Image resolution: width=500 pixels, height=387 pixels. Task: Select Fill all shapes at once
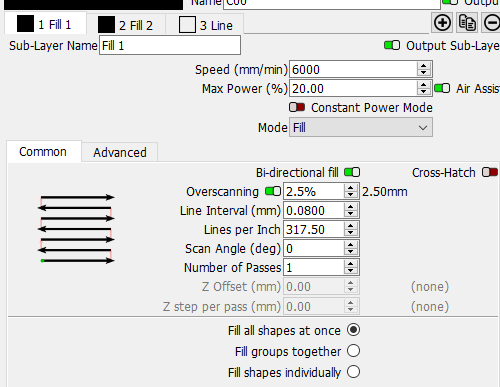coord(353,330)
